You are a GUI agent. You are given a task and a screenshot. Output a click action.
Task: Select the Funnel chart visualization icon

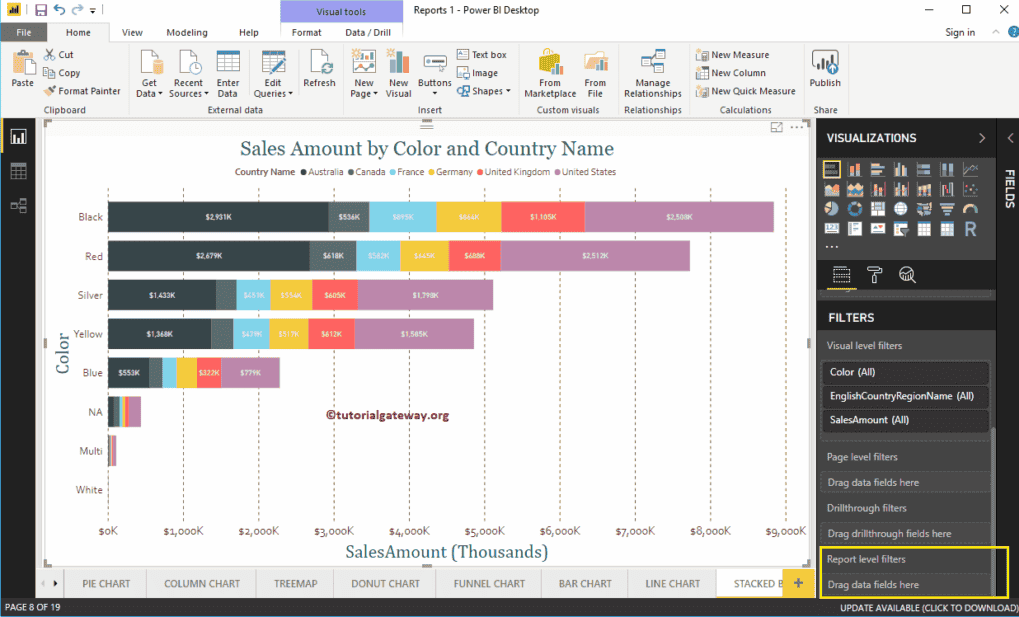click(x=947, y=208)
